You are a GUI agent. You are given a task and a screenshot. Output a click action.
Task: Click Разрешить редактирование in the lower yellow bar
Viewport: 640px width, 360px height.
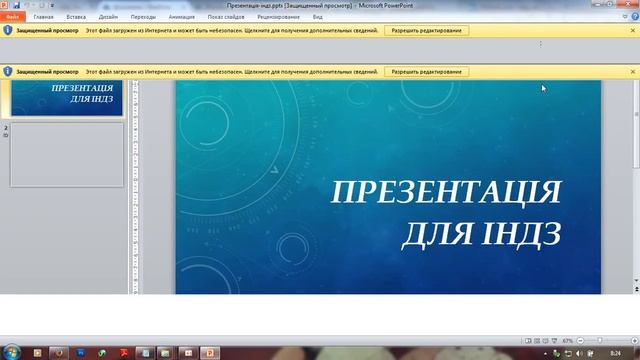[427, 72]
